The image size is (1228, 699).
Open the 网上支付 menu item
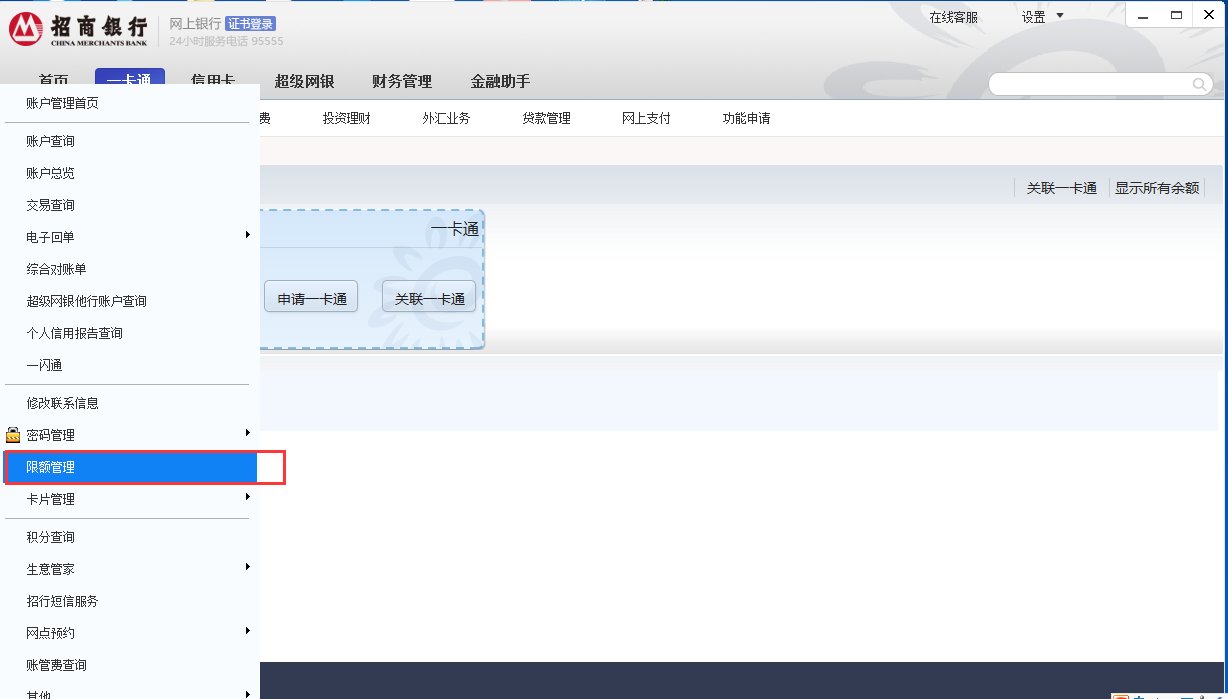pos(645,117)
